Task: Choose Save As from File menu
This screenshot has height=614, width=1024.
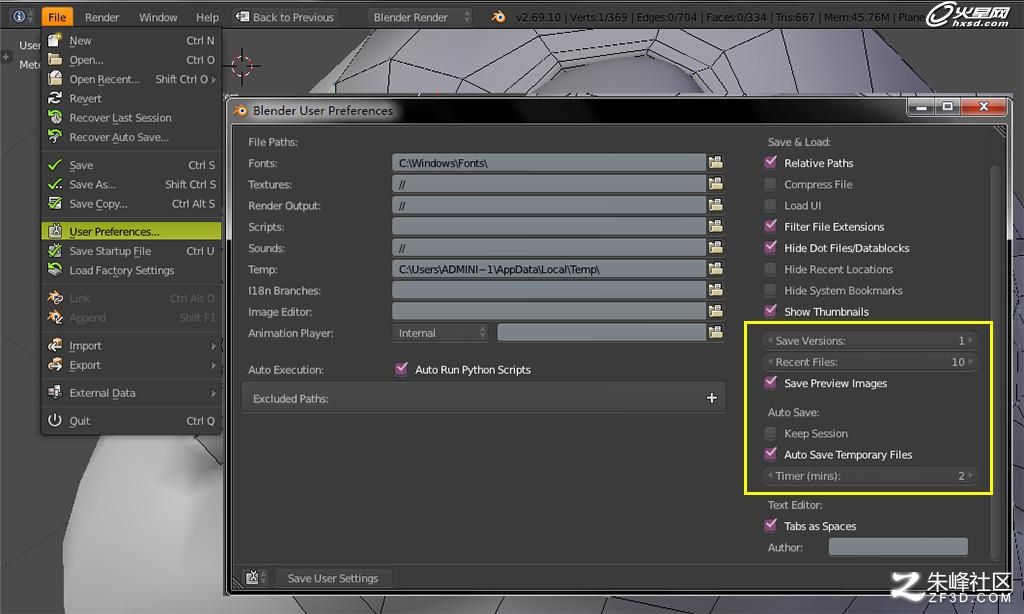Action: [131, 184]
